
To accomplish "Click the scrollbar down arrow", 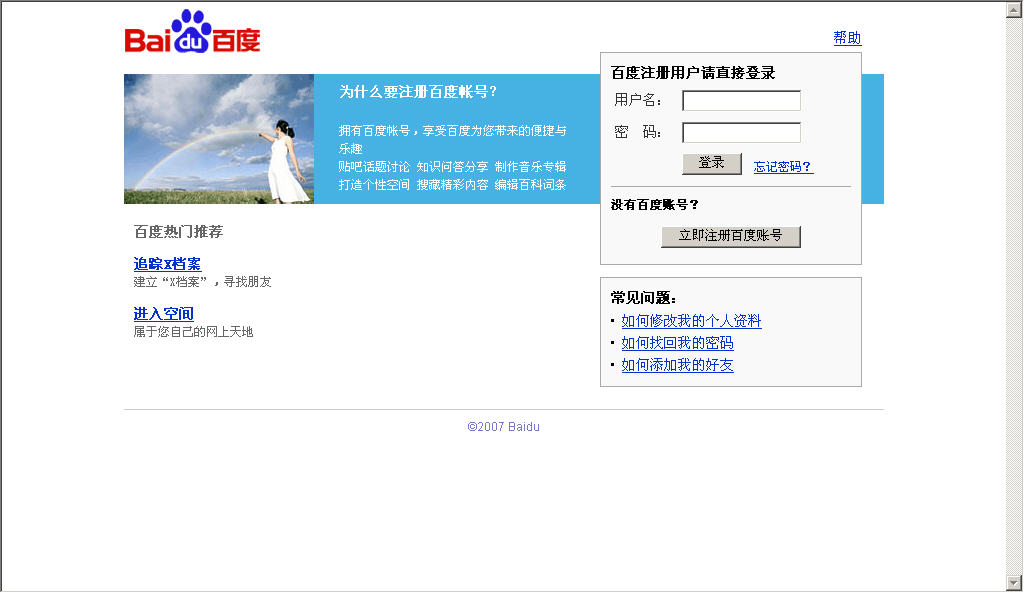I will [1014, 583].
